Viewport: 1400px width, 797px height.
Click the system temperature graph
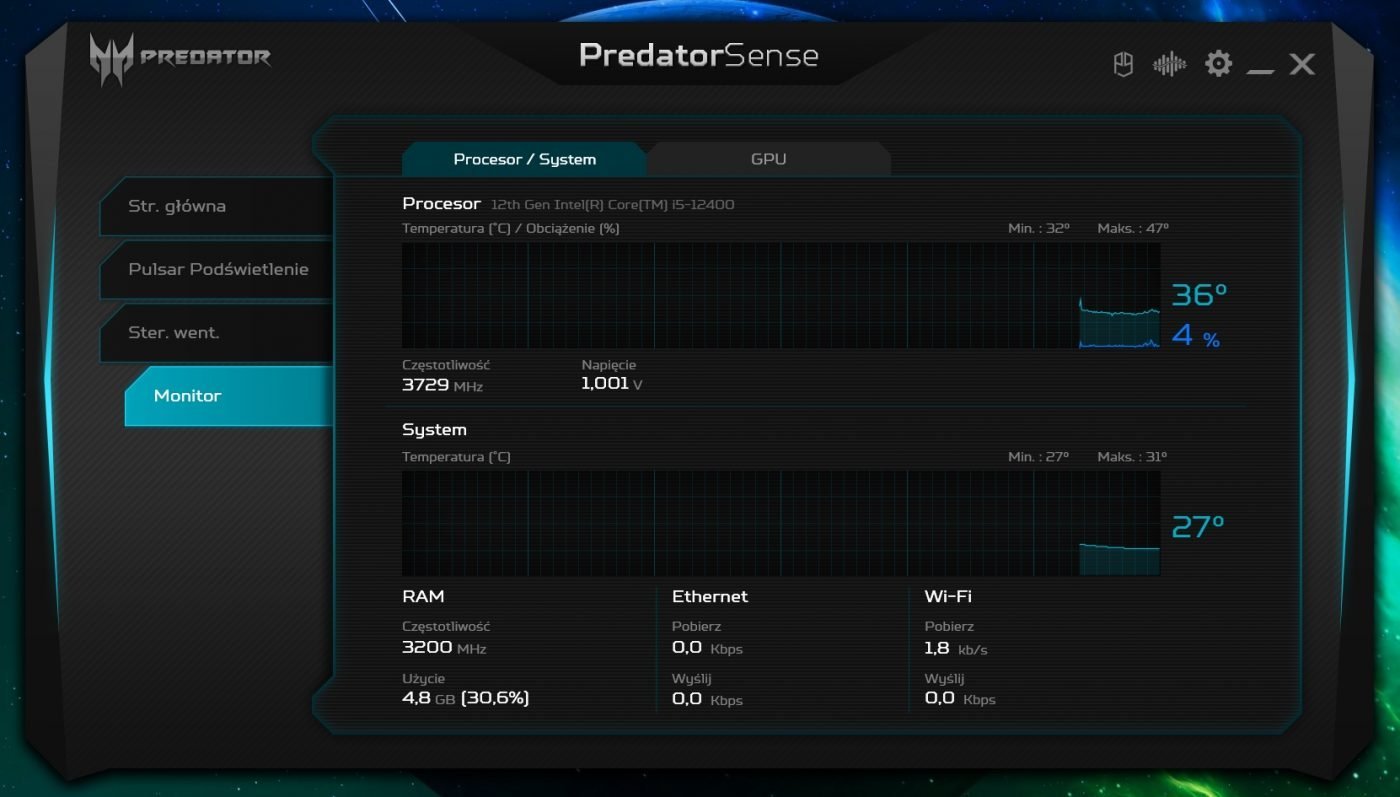(x=781, y=523)
